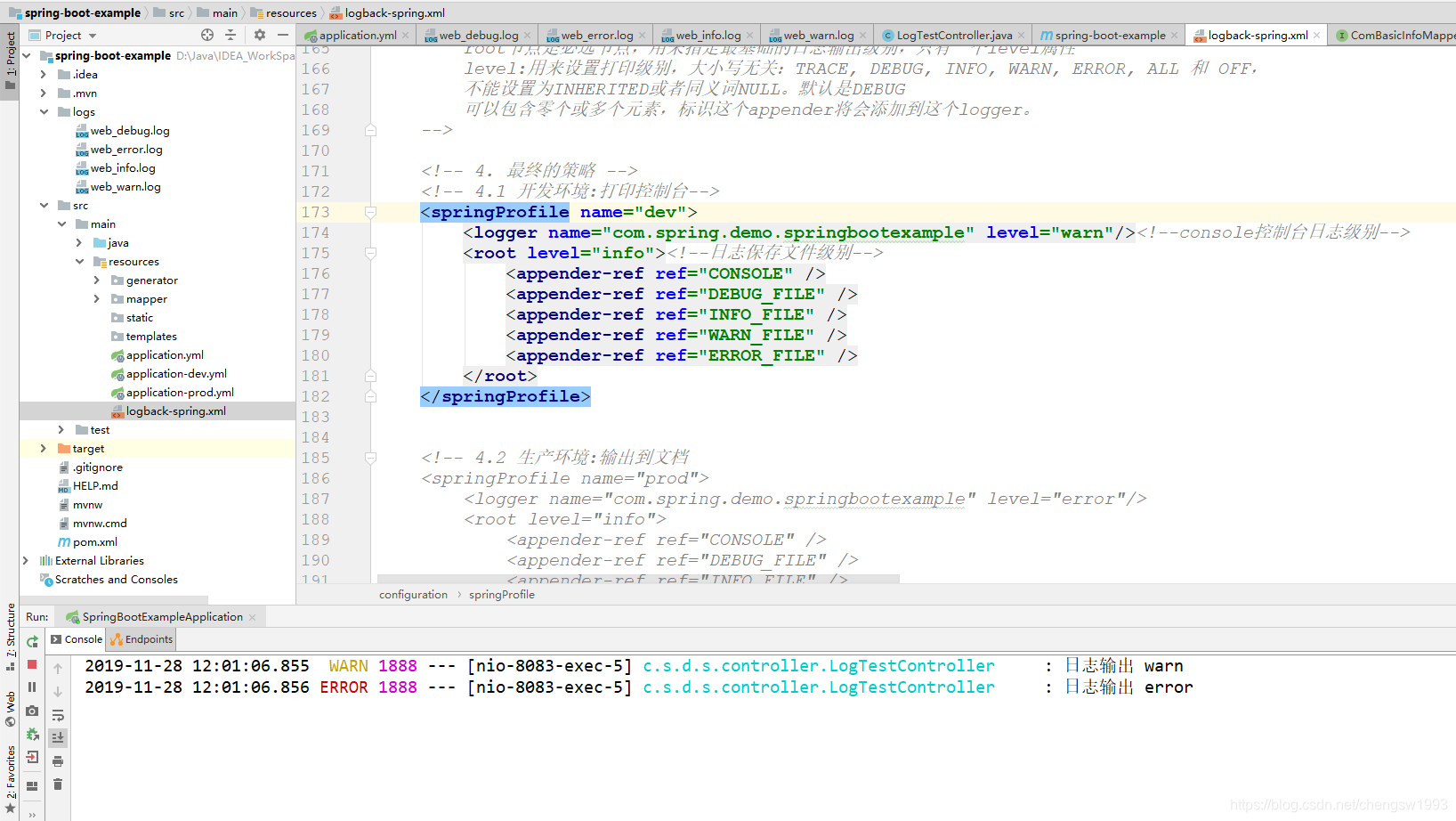Open the Project view dropdown
1456x821 pixels.
click(x=63, y=36)
